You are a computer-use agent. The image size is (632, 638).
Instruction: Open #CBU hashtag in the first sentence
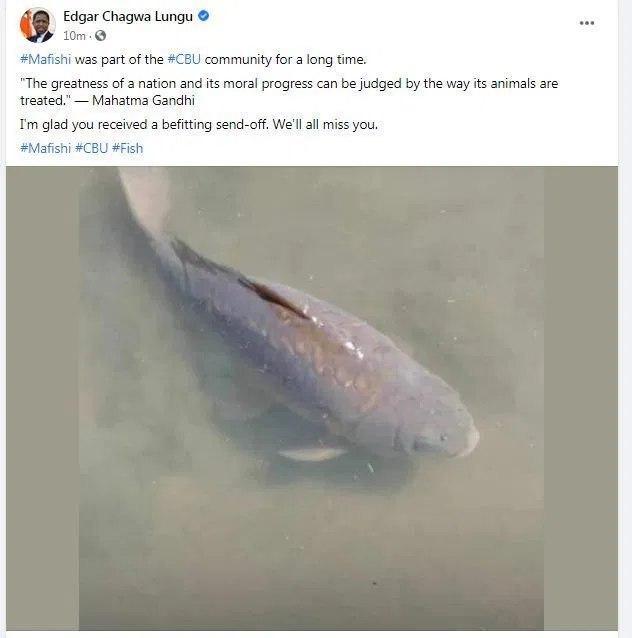point(184,59)
